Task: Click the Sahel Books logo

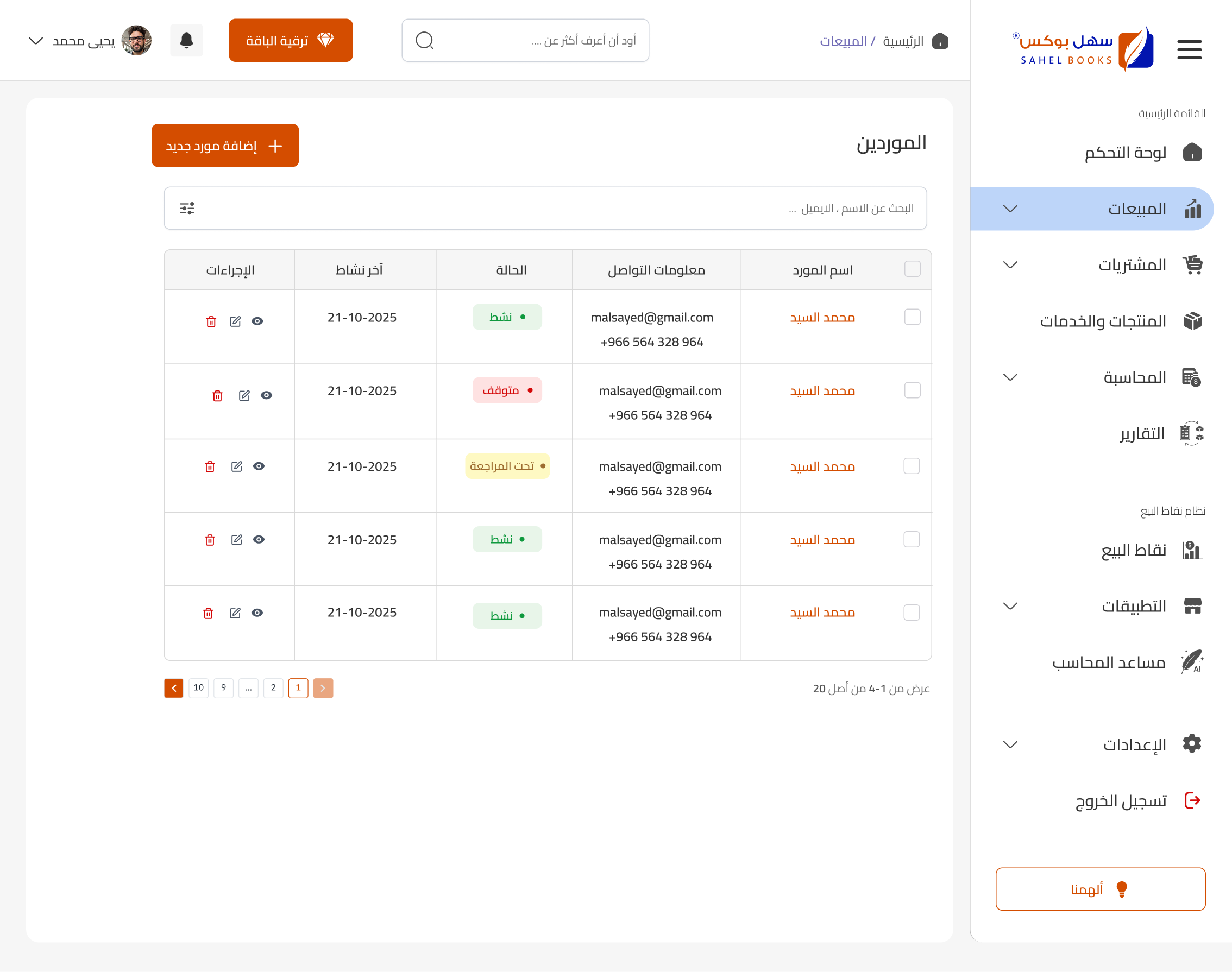Action: point(1083,49)
